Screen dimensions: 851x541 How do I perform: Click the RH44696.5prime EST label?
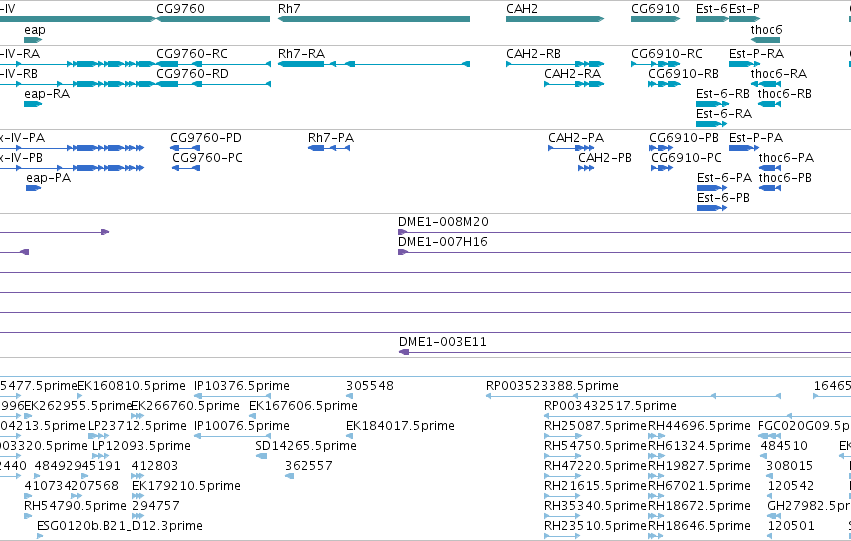coord(699,426)
